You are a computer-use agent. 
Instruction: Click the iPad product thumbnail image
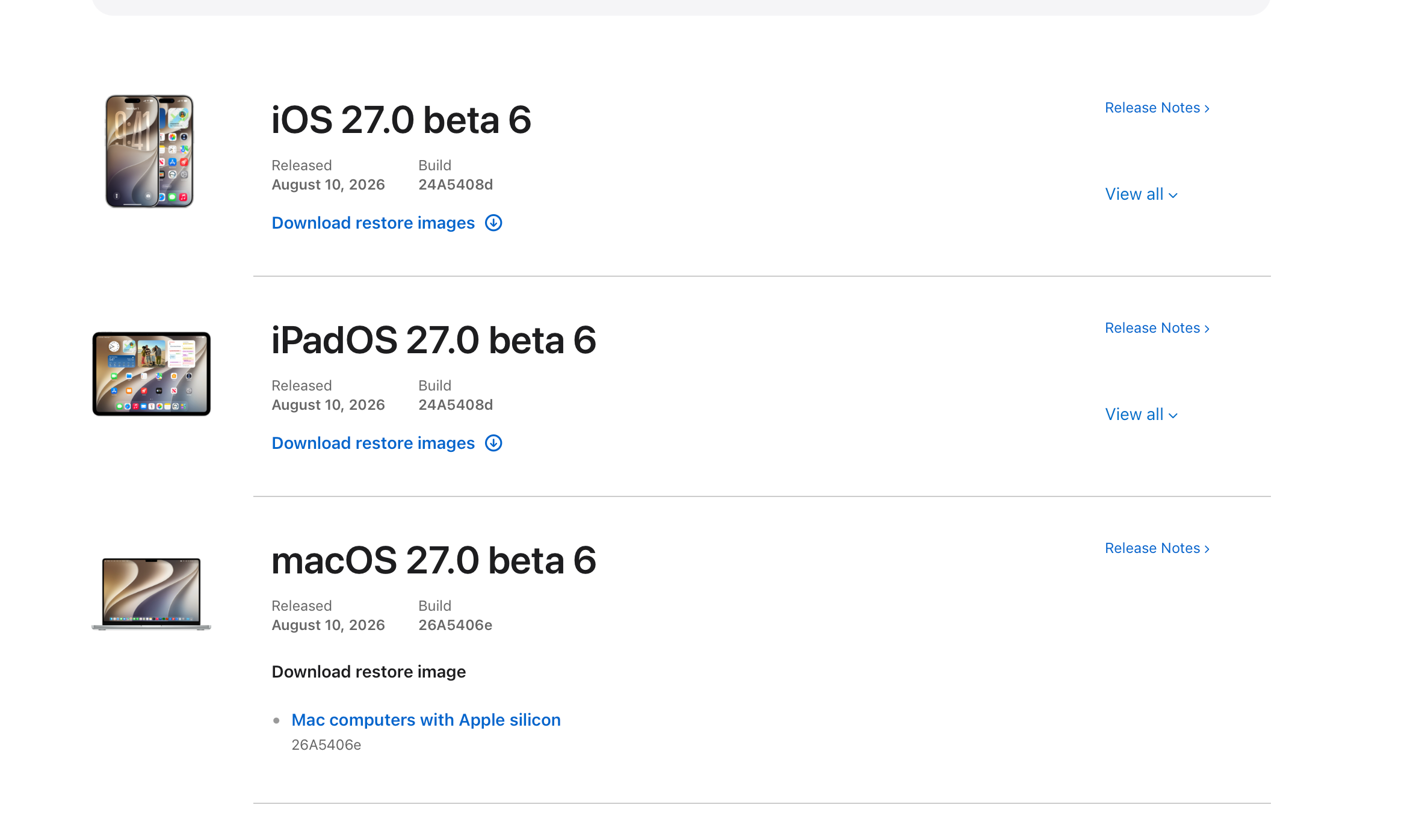[152, 374]
